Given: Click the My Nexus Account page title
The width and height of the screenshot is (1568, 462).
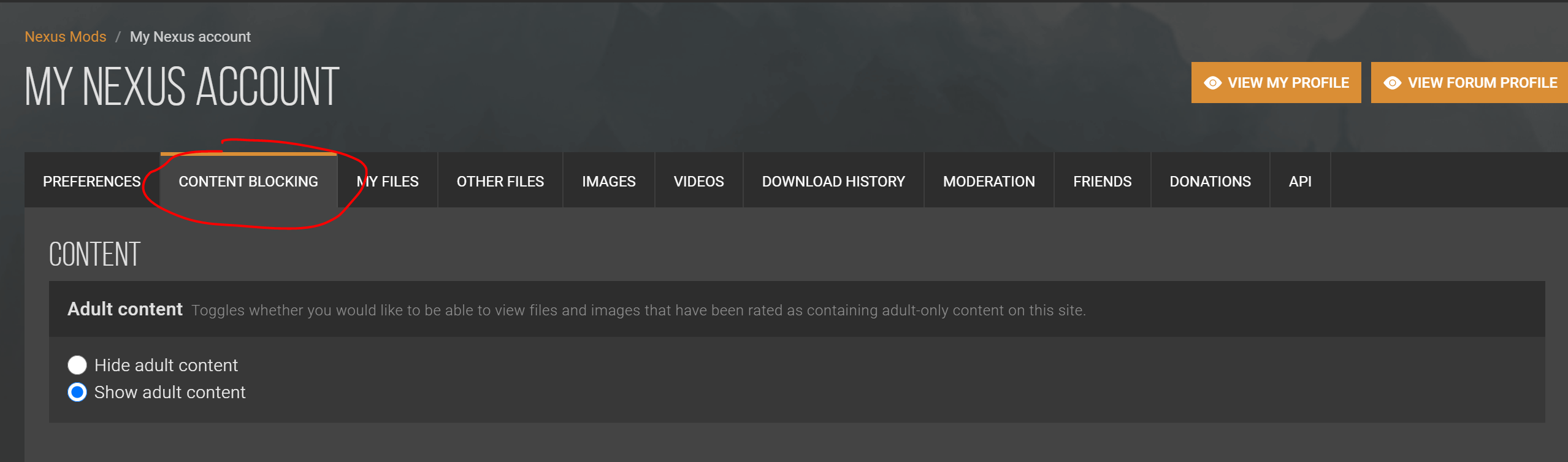Looking at the screenshot, I should point(182,87).
